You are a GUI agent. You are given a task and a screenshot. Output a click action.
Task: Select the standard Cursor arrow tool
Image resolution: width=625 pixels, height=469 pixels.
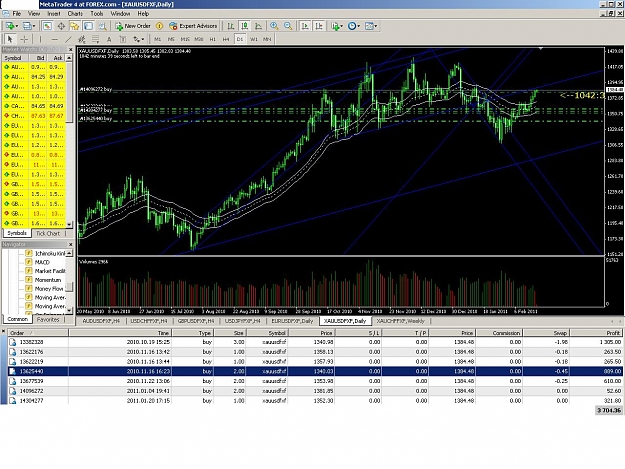pos(10,39)
